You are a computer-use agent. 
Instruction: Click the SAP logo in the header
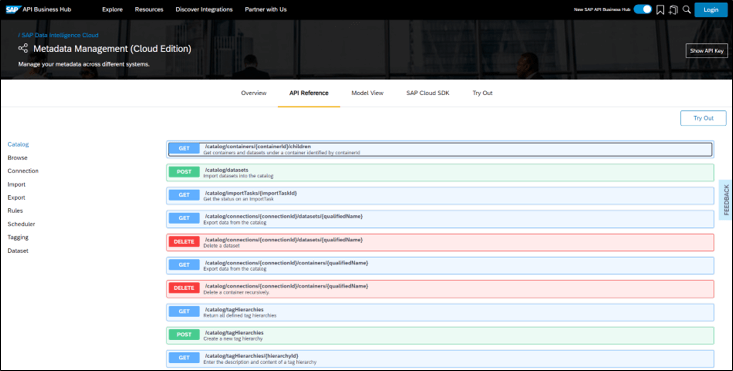coord(13,9)
